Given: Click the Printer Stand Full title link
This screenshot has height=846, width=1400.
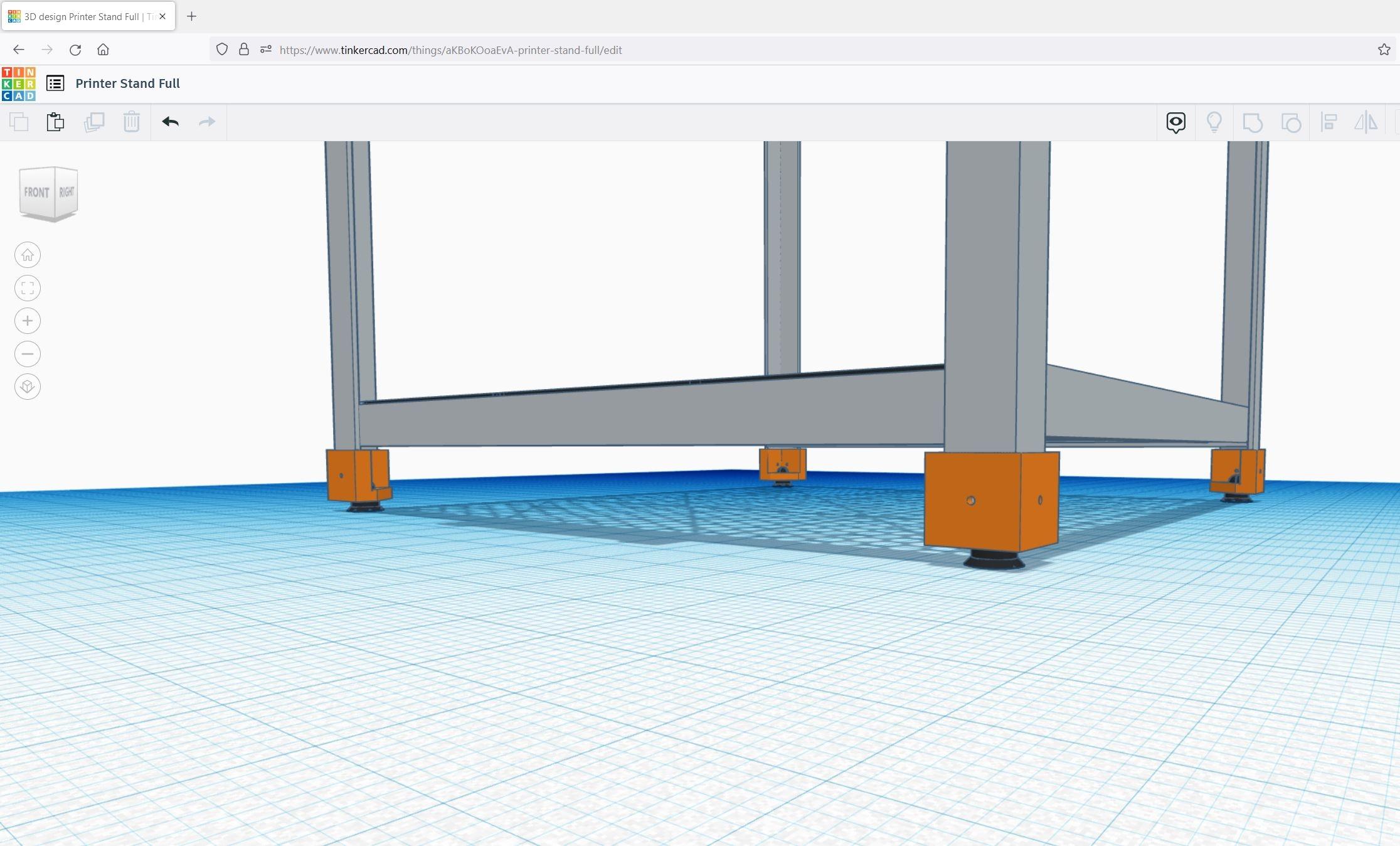Looking at the screenshot, I should pos(127,83).
